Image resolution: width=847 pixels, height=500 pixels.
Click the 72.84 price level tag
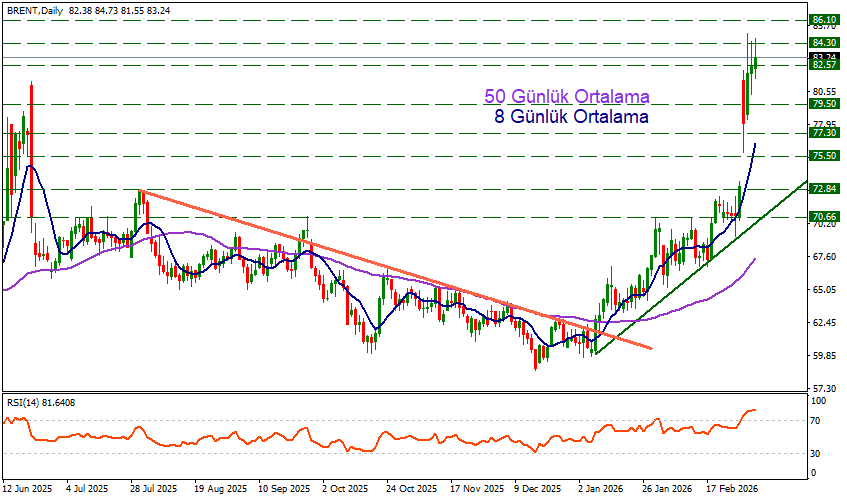pyautogui.click(x=824, y=189)
